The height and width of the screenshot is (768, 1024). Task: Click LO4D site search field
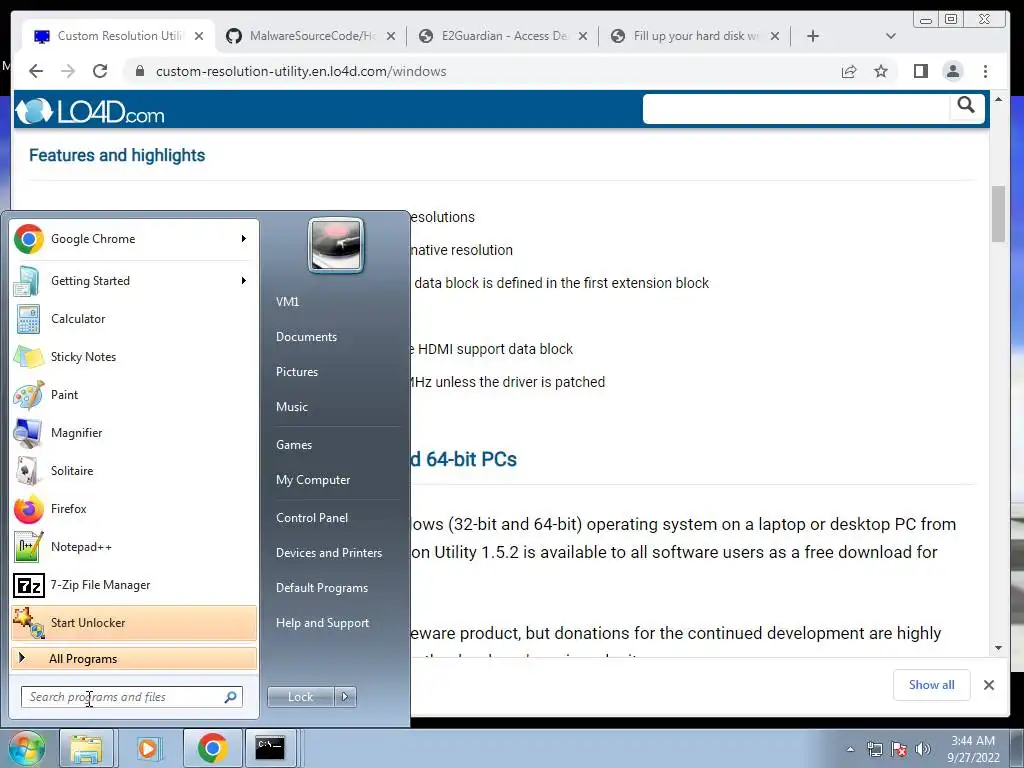click(x=795, y=108)
